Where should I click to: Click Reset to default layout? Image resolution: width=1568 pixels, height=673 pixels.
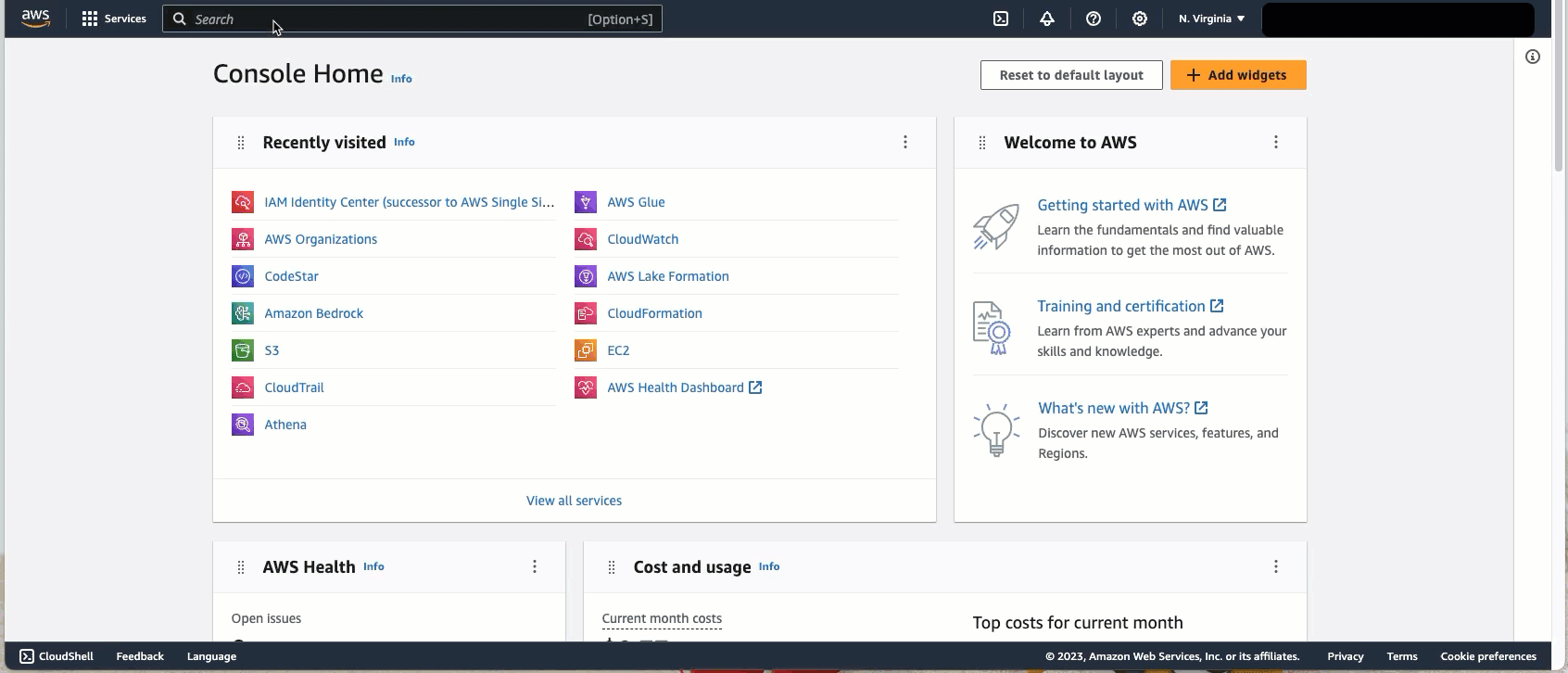pyautogui.click(x=1071, y=75)
